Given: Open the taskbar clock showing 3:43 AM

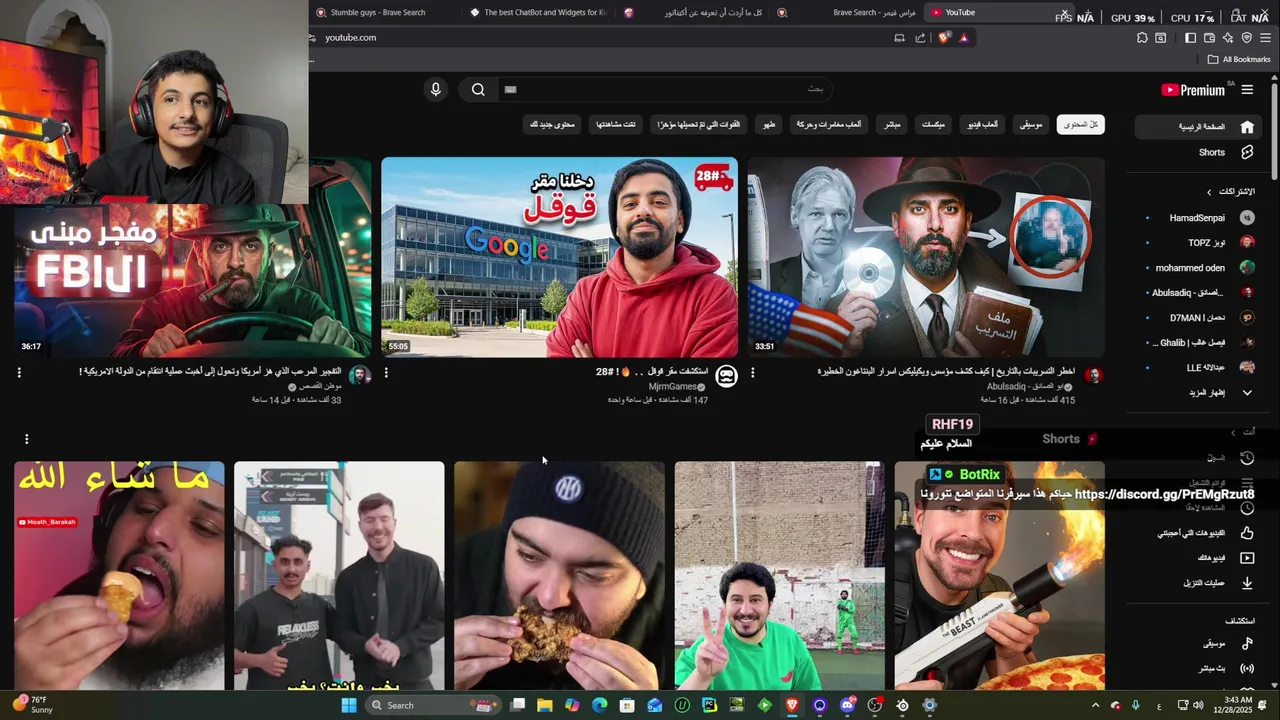Looking at the screenshot, I should click(1236, 705).
